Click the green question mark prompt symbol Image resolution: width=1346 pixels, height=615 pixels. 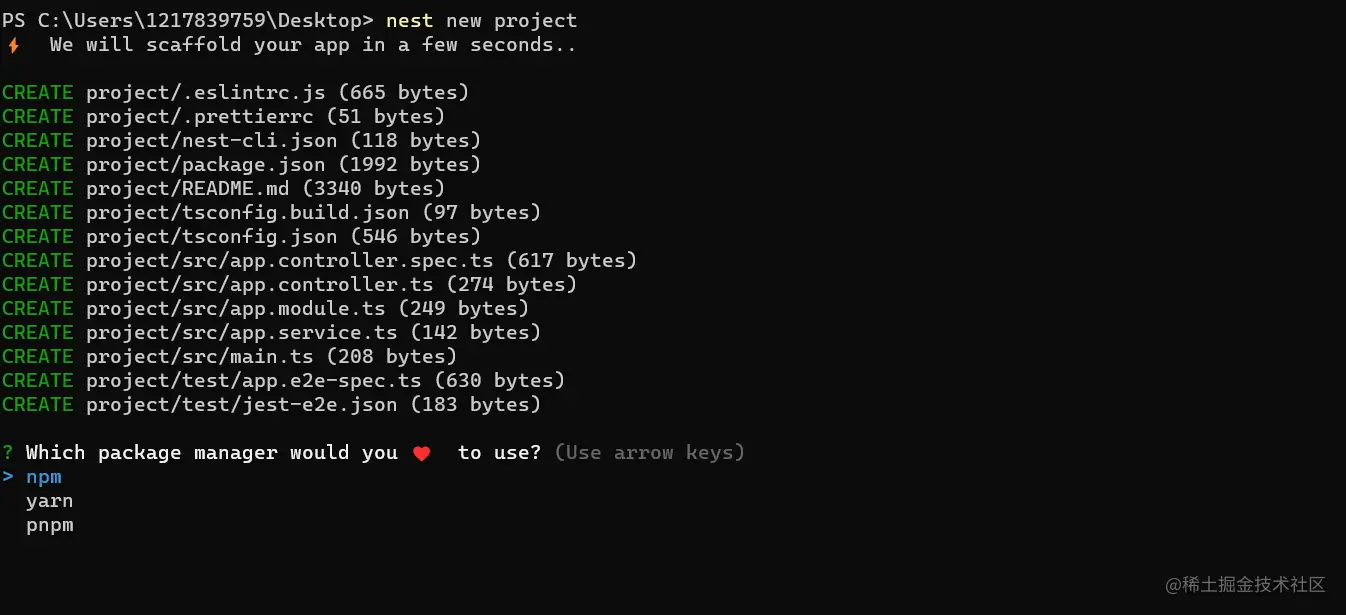tap(7, 453)
